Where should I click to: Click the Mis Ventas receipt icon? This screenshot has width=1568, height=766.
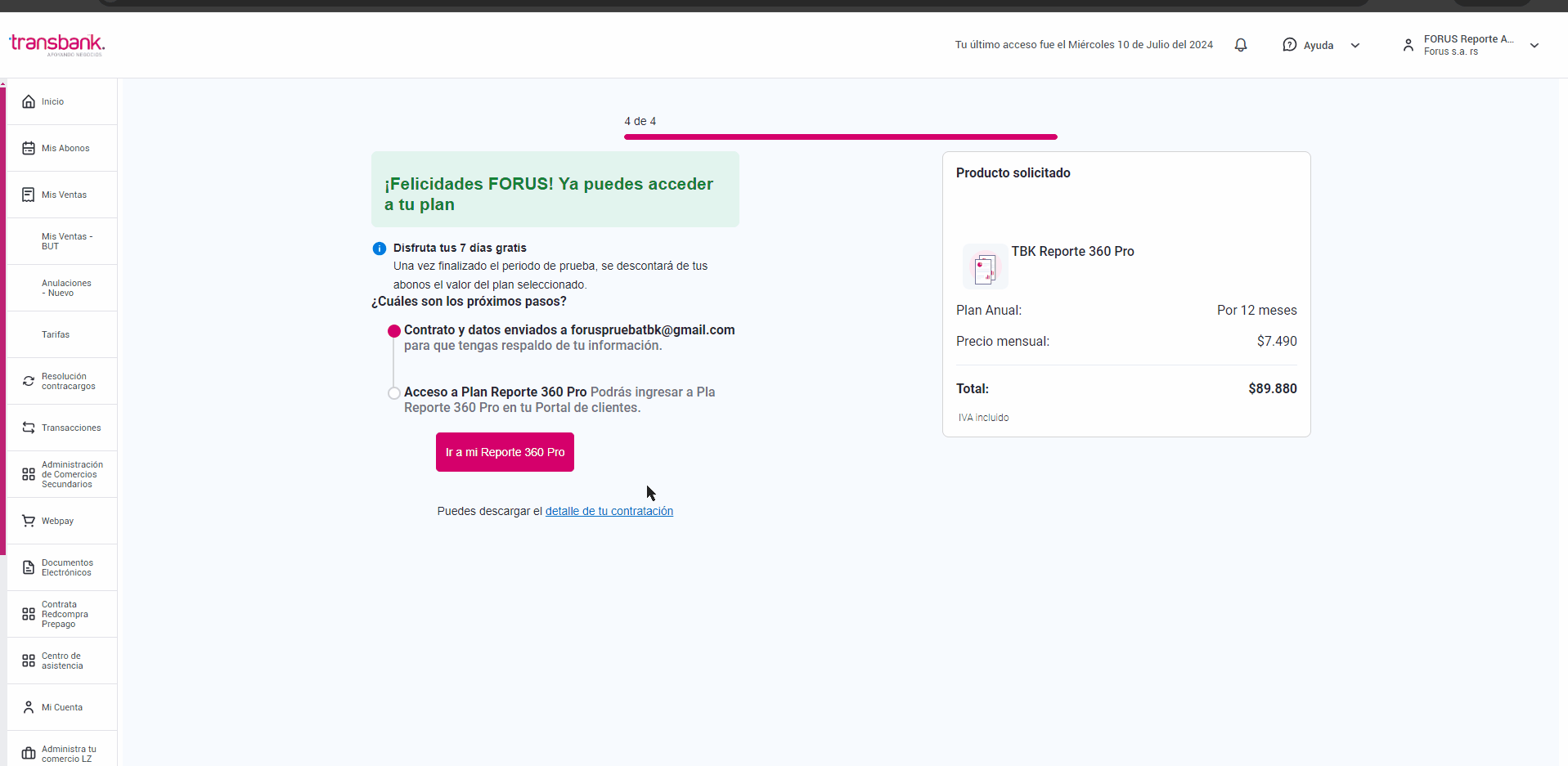(x=29, y=195)
